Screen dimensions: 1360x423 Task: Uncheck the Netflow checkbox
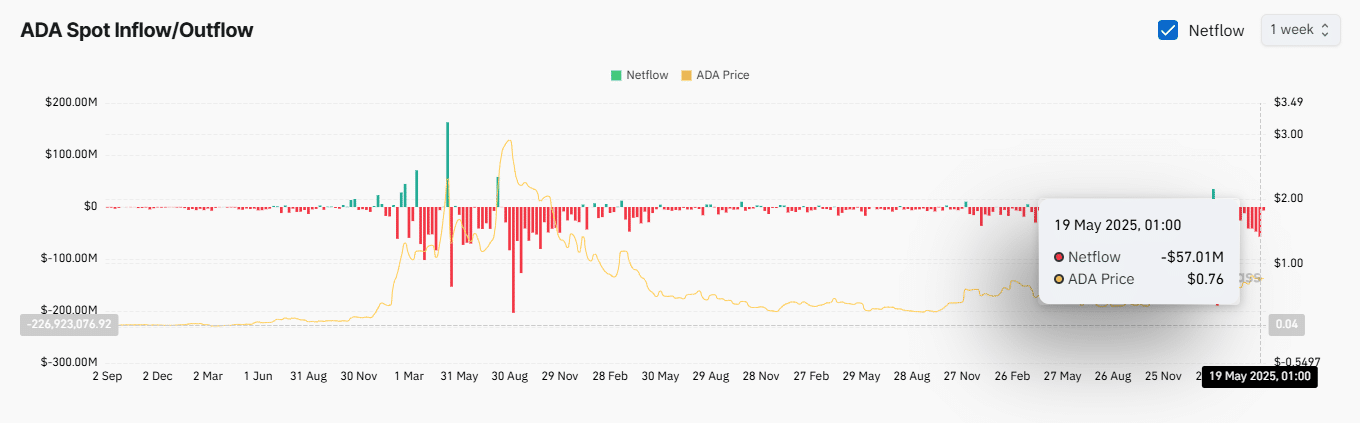tap(1167, 30)
